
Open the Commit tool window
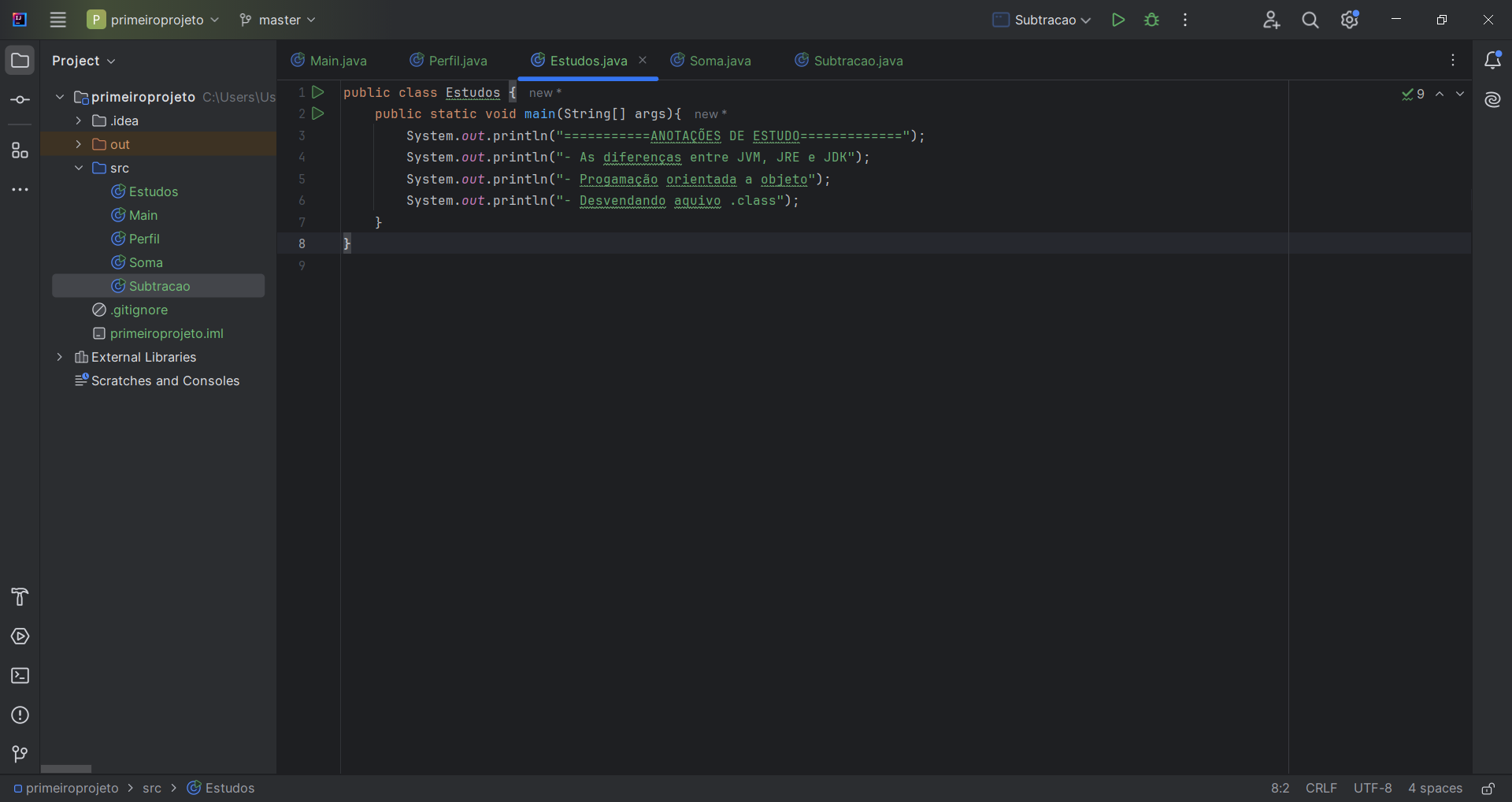[x=20, y=100]
